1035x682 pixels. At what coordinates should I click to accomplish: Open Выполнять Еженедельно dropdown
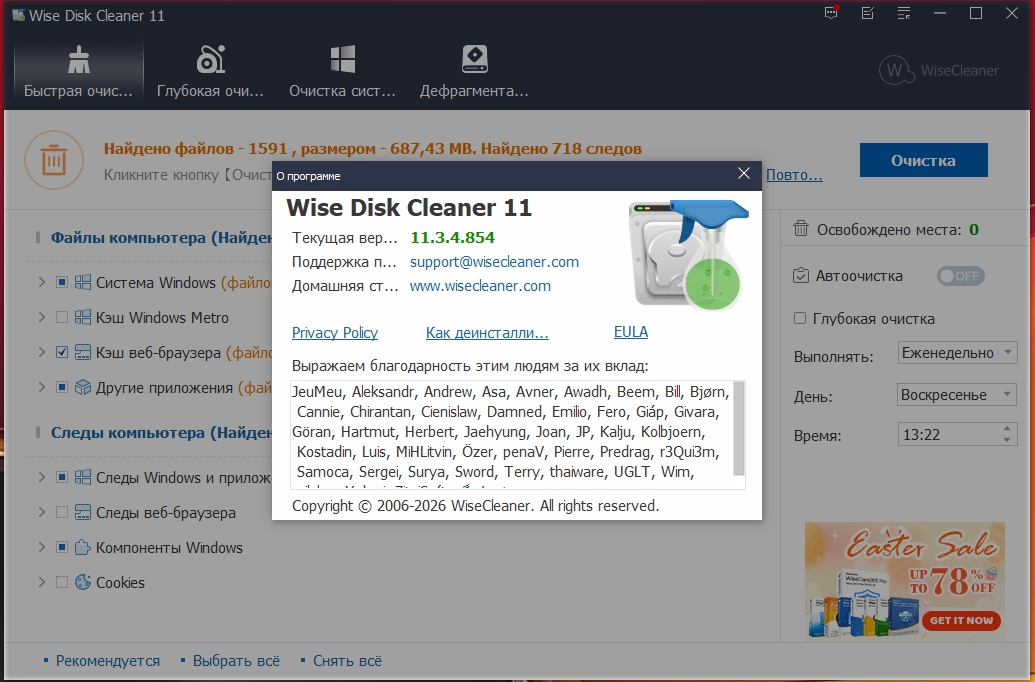957,353
